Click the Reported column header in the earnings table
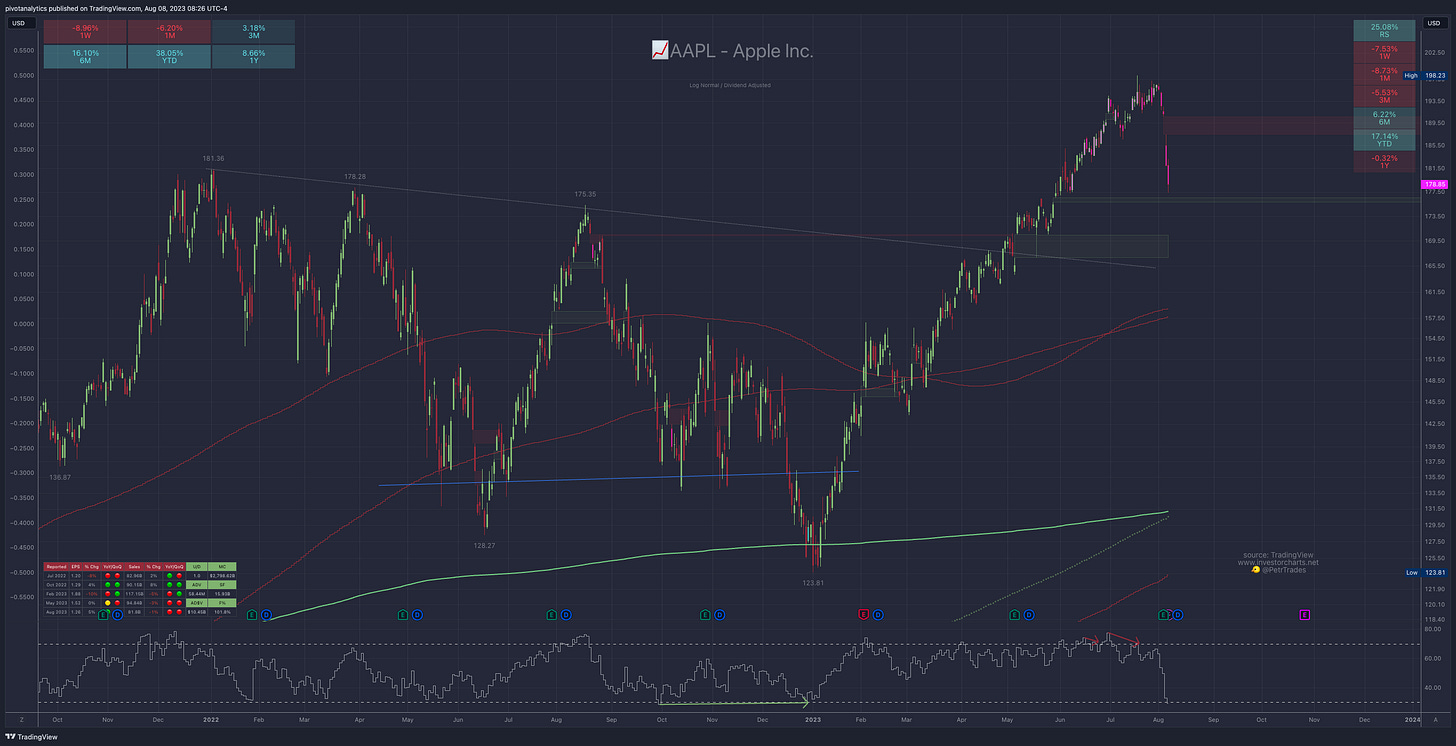This screenshot has width=1456, height=746. coord(55,566)
